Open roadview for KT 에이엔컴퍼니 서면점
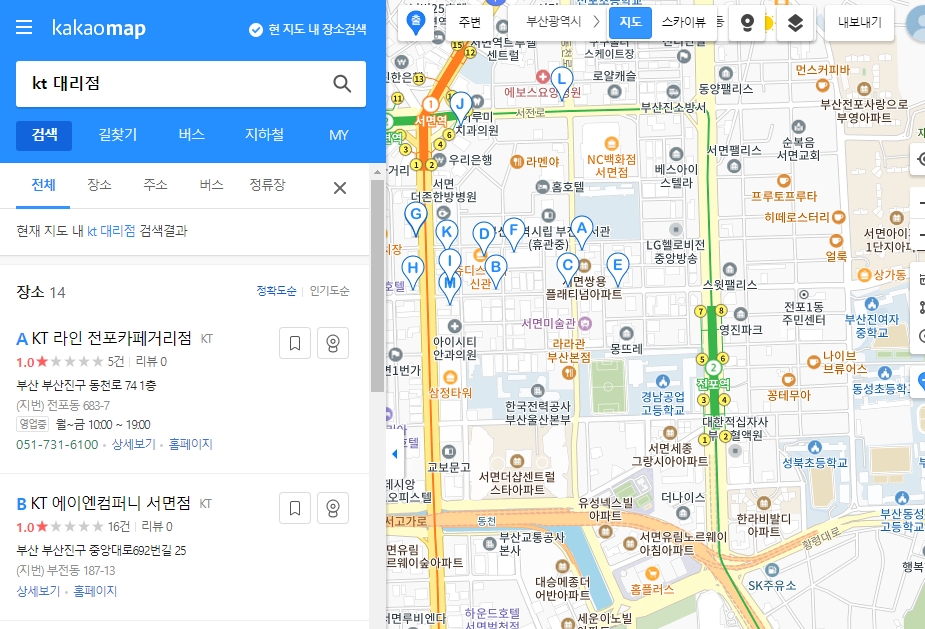The width and height of the screenshot is (925, 629). point(333,508)
